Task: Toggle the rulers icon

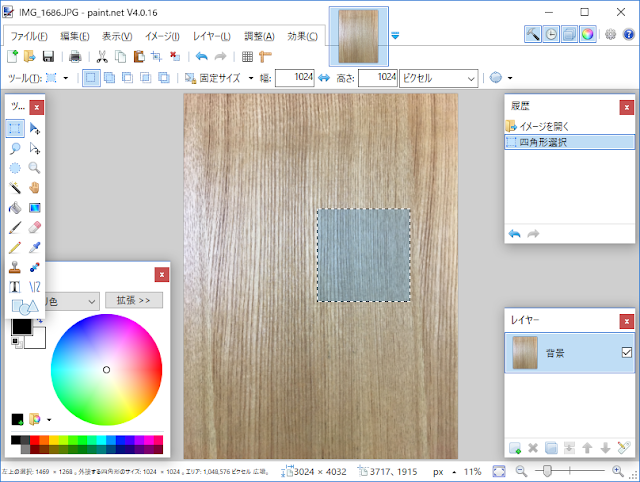Action: tap(265, 56)
